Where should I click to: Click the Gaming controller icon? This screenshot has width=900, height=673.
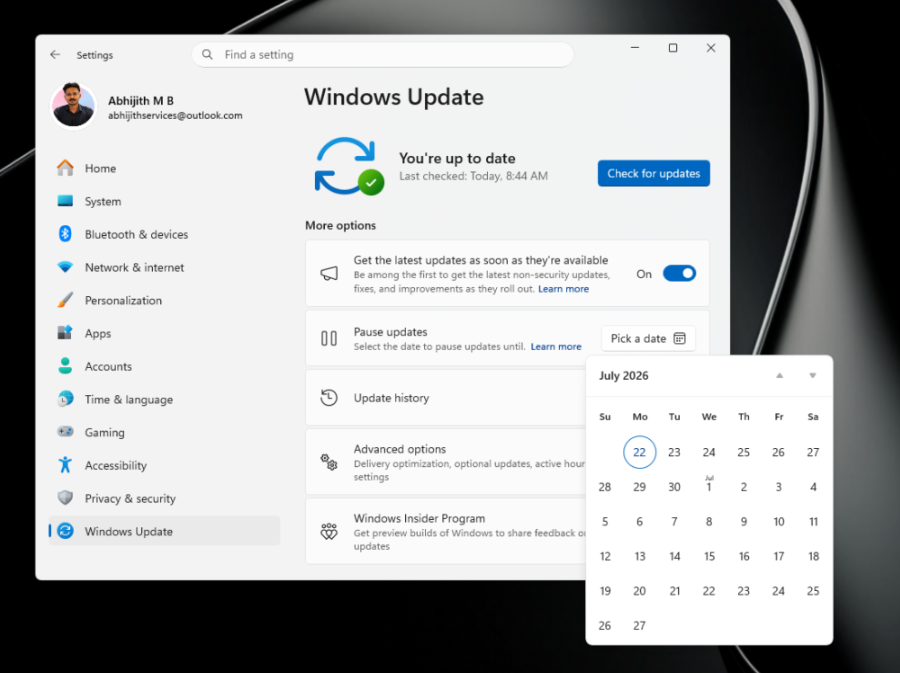[65, 431]
